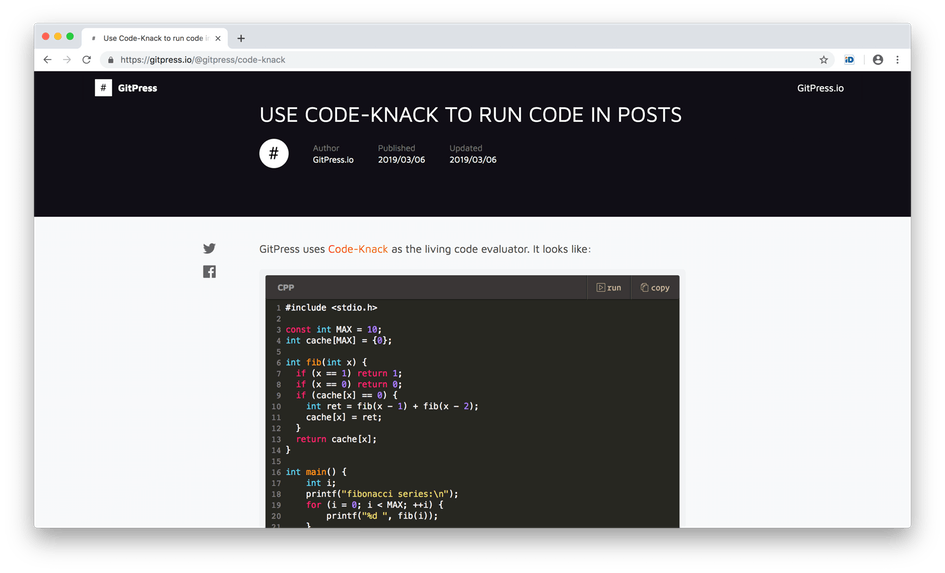Click updated date 2019/03/06

(472, 160)
